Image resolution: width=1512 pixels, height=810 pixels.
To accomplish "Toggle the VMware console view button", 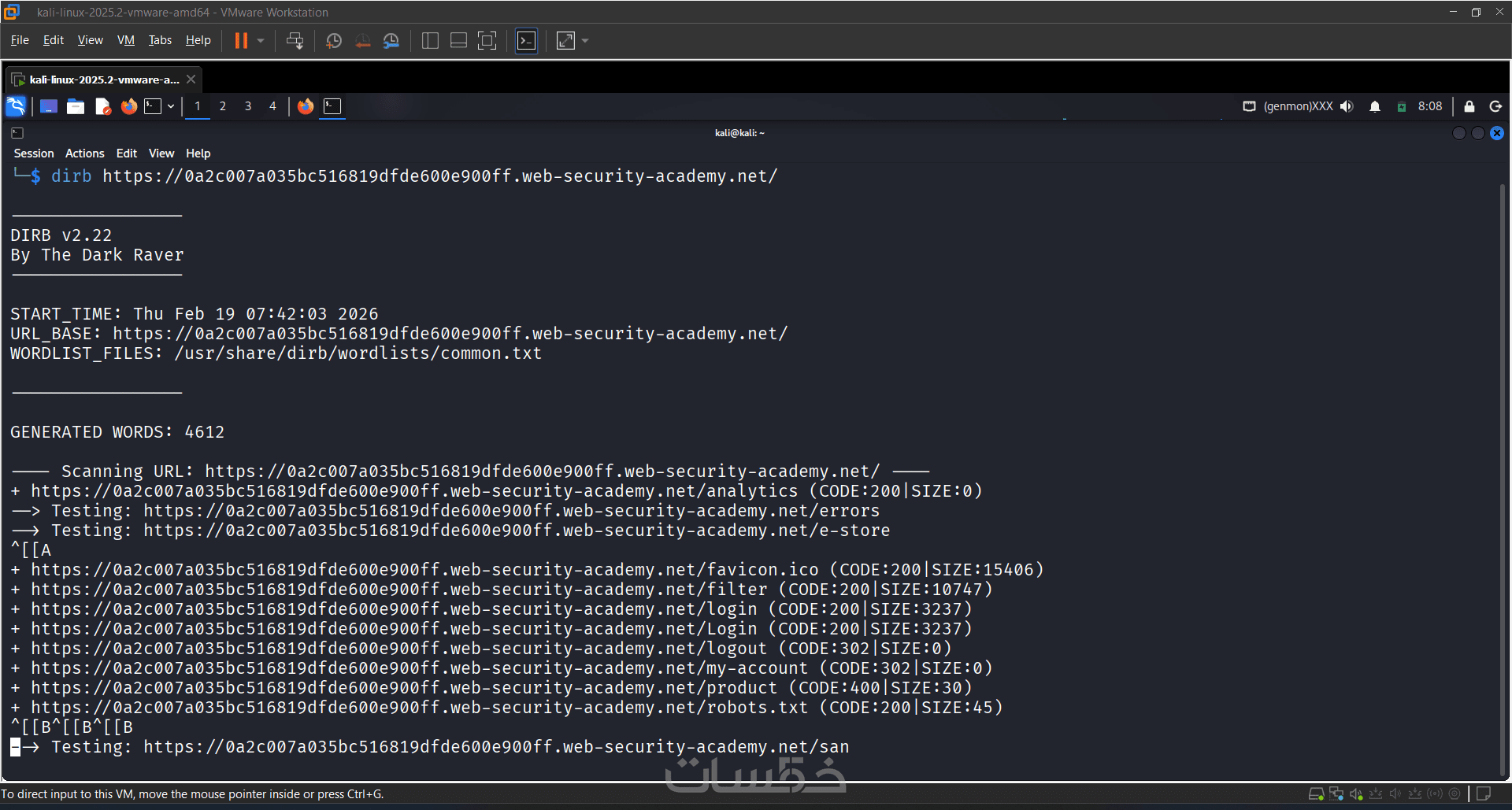I will (526, 41).
